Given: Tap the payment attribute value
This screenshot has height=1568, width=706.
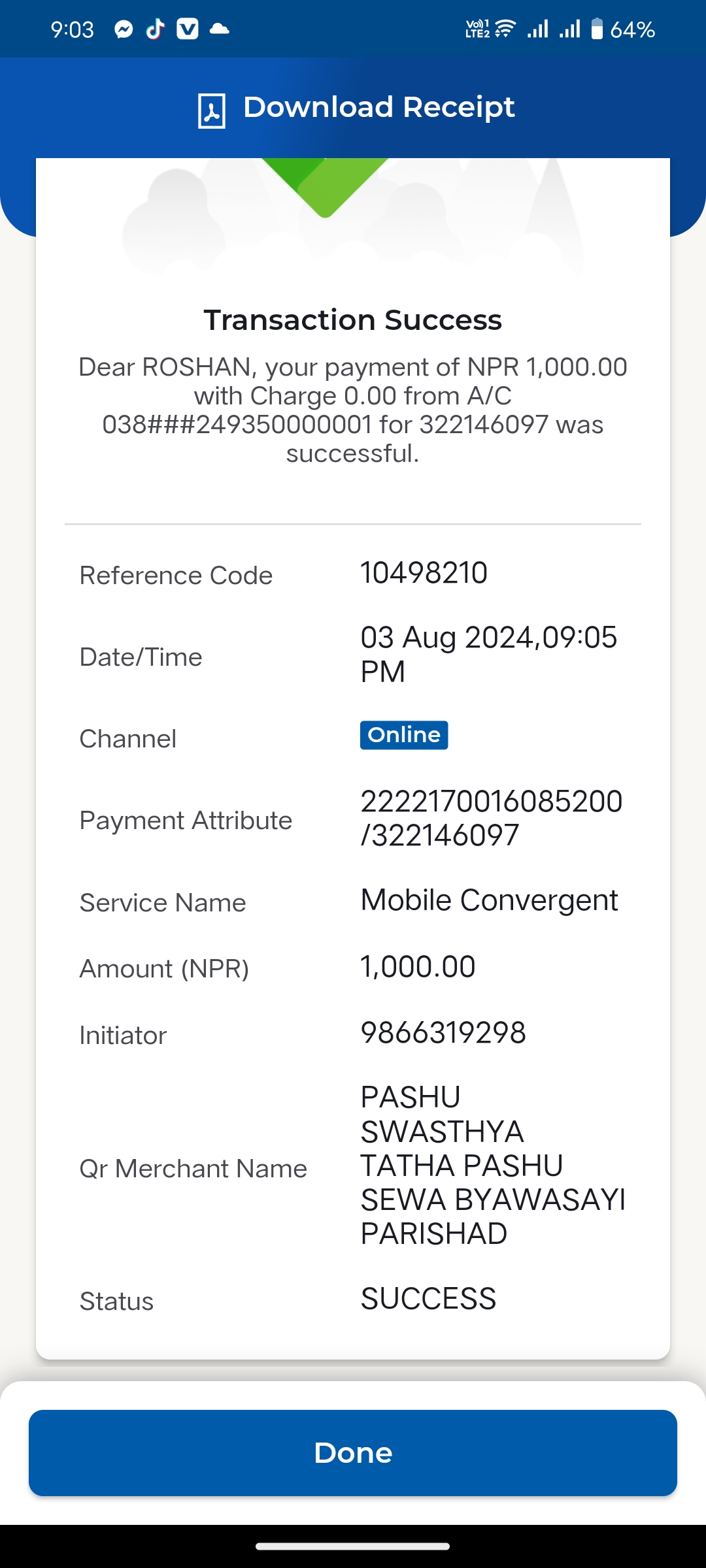Looking at the screenshot, I should point(492,818).
